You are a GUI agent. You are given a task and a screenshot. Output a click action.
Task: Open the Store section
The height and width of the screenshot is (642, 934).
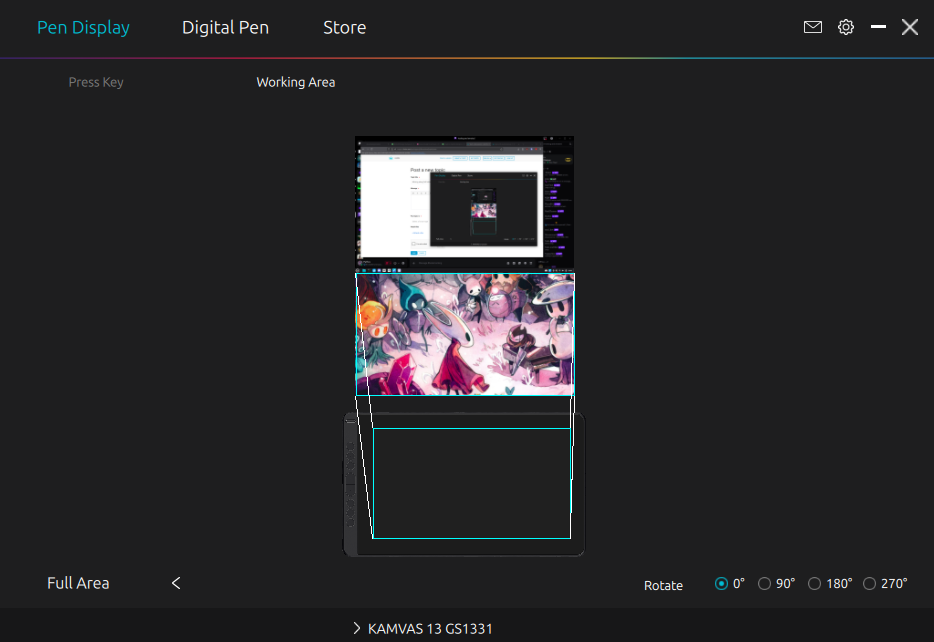coord(344,27)
